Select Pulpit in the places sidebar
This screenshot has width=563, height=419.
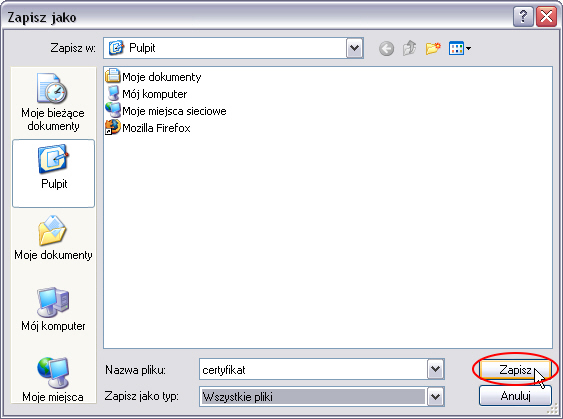(53, 173)
